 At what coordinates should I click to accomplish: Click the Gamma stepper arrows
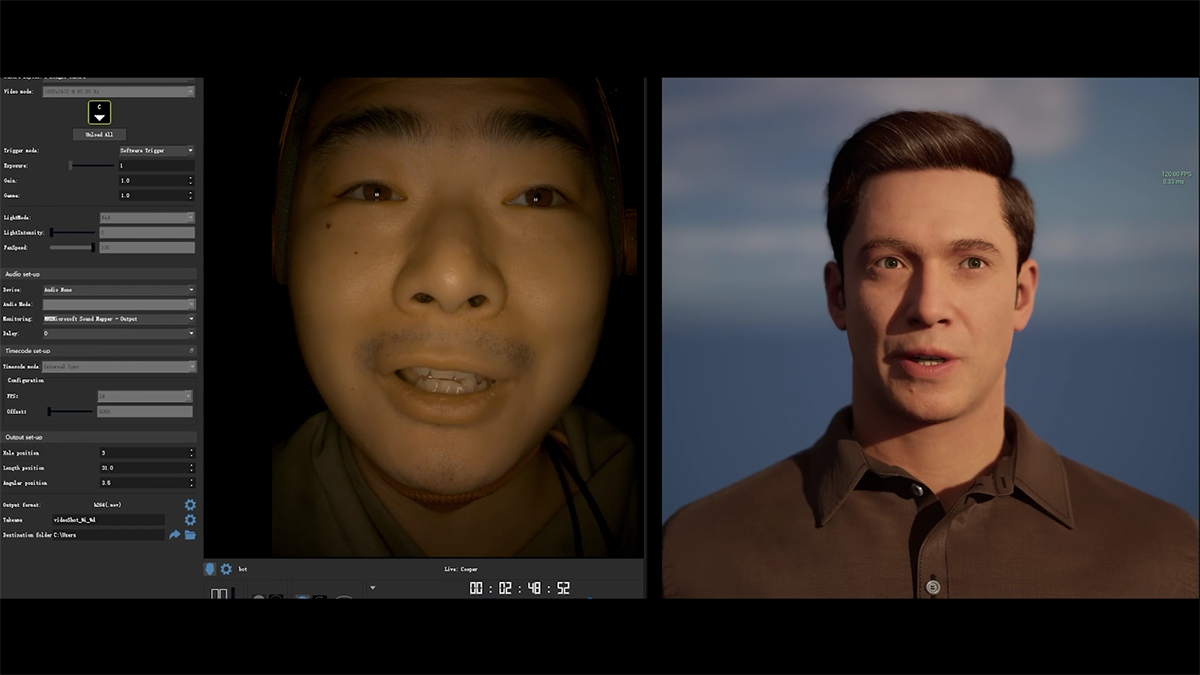pos(191,195)
